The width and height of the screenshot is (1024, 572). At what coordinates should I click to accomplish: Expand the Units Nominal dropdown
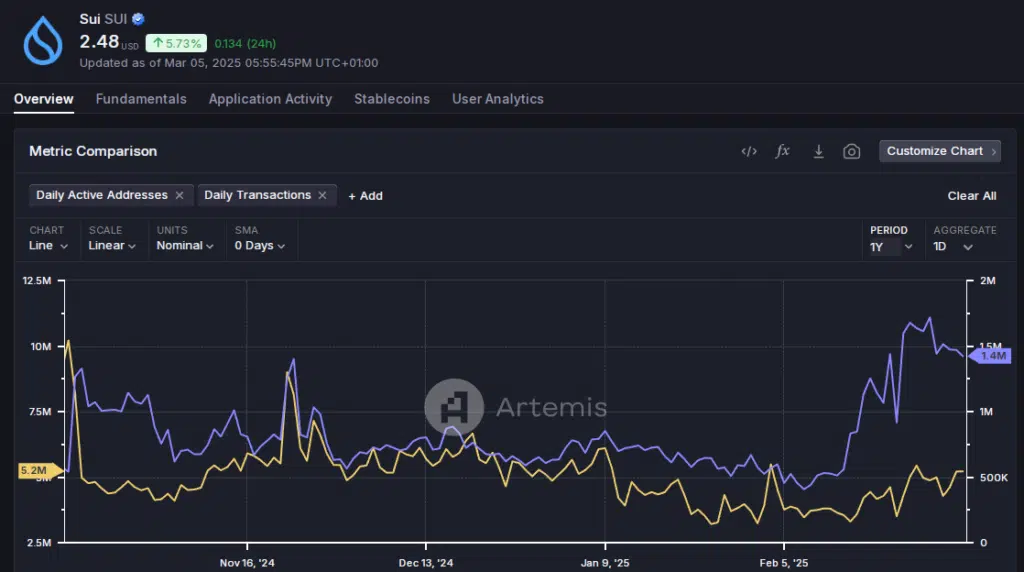pyautogui.click(x=185, y=246)
